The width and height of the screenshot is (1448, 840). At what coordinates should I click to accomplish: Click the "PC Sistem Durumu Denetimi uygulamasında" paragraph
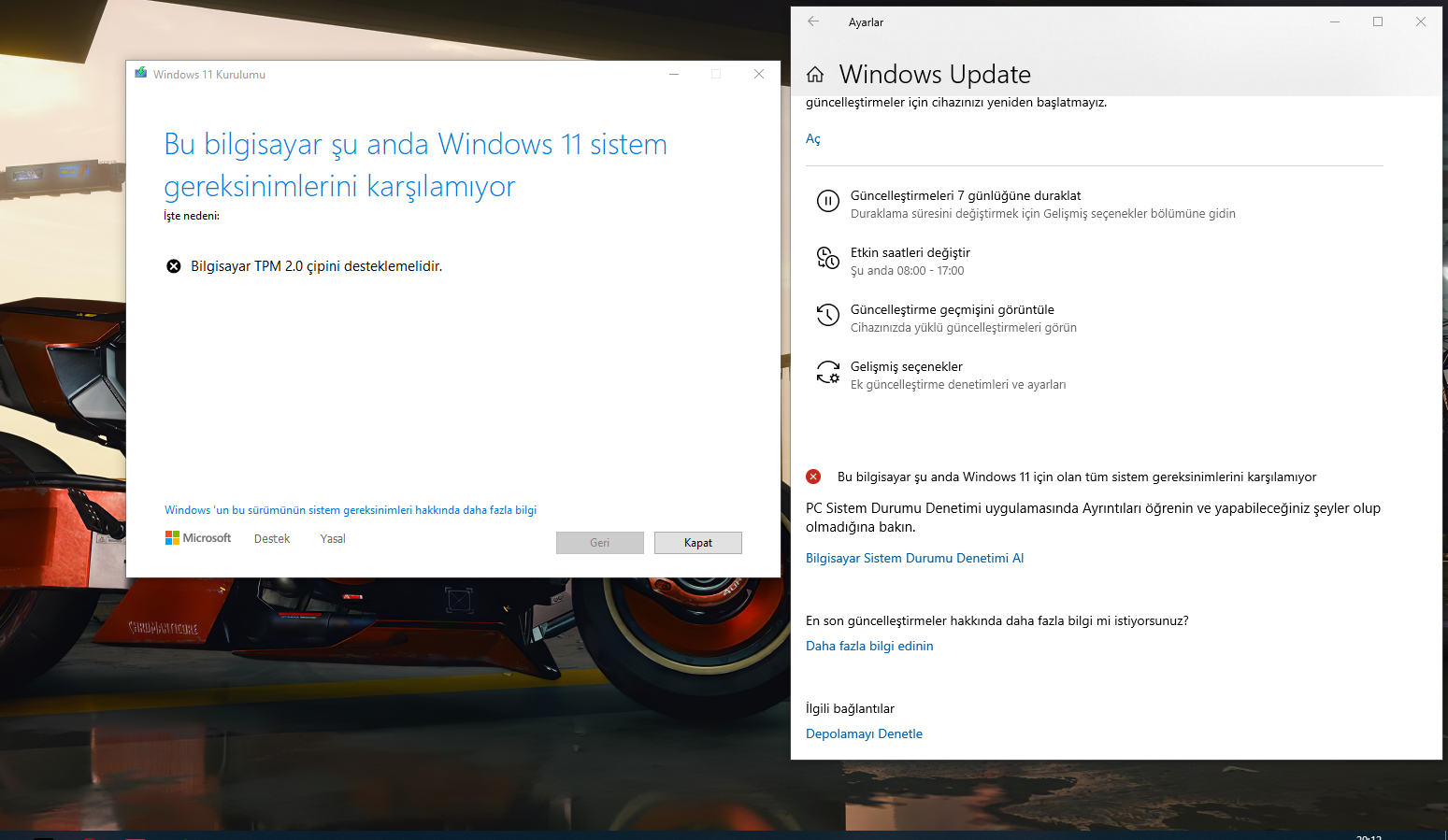[x=1093, y=518]
